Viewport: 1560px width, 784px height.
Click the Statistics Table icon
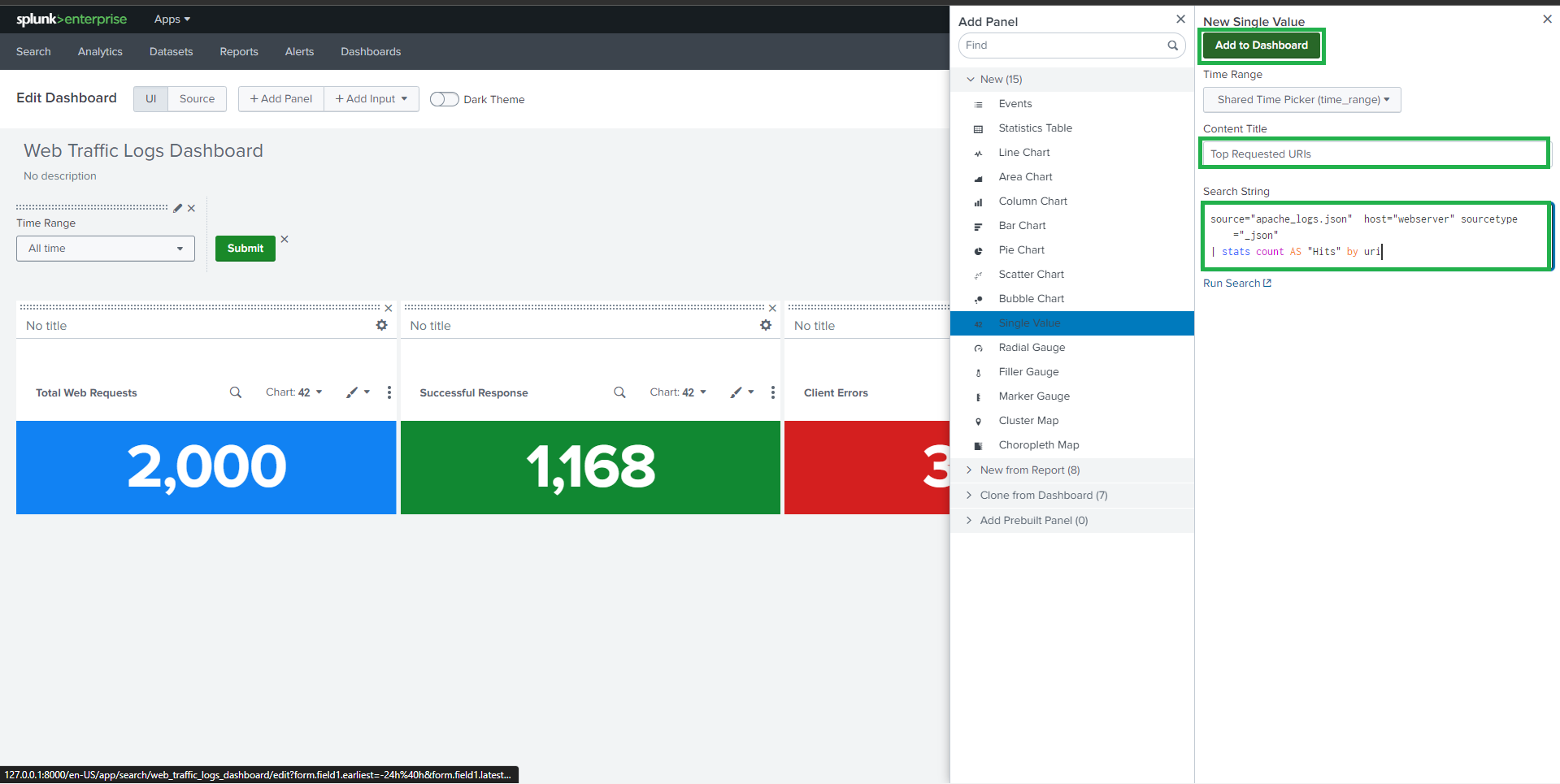coord(978,128)
